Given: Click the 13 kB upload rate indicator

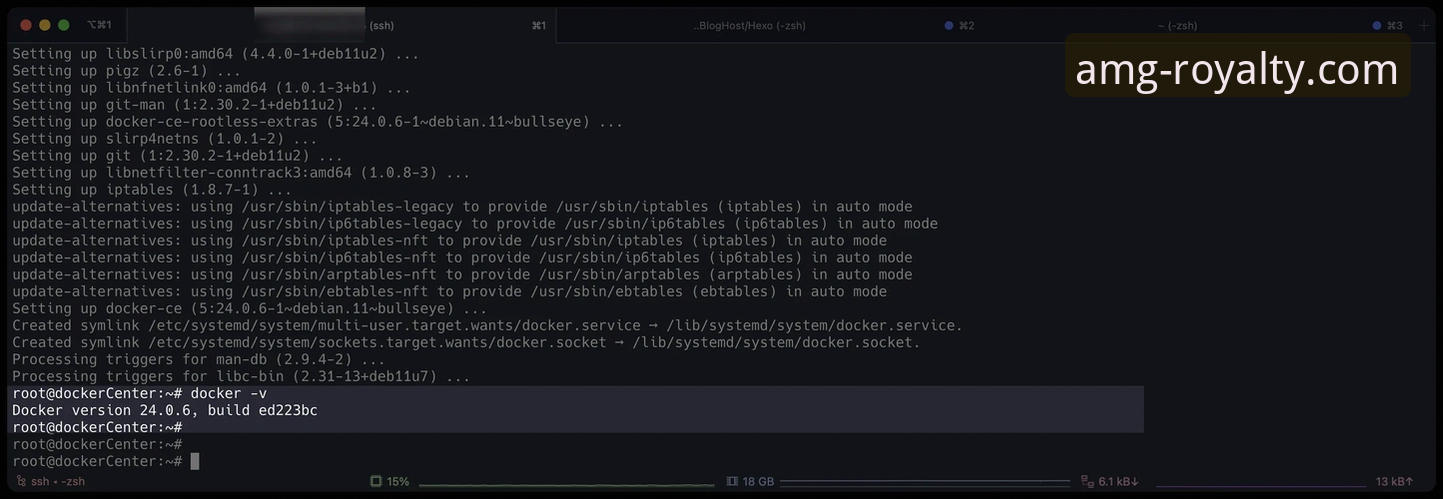Looking at the screenshot, I should tap(1394, 481).
